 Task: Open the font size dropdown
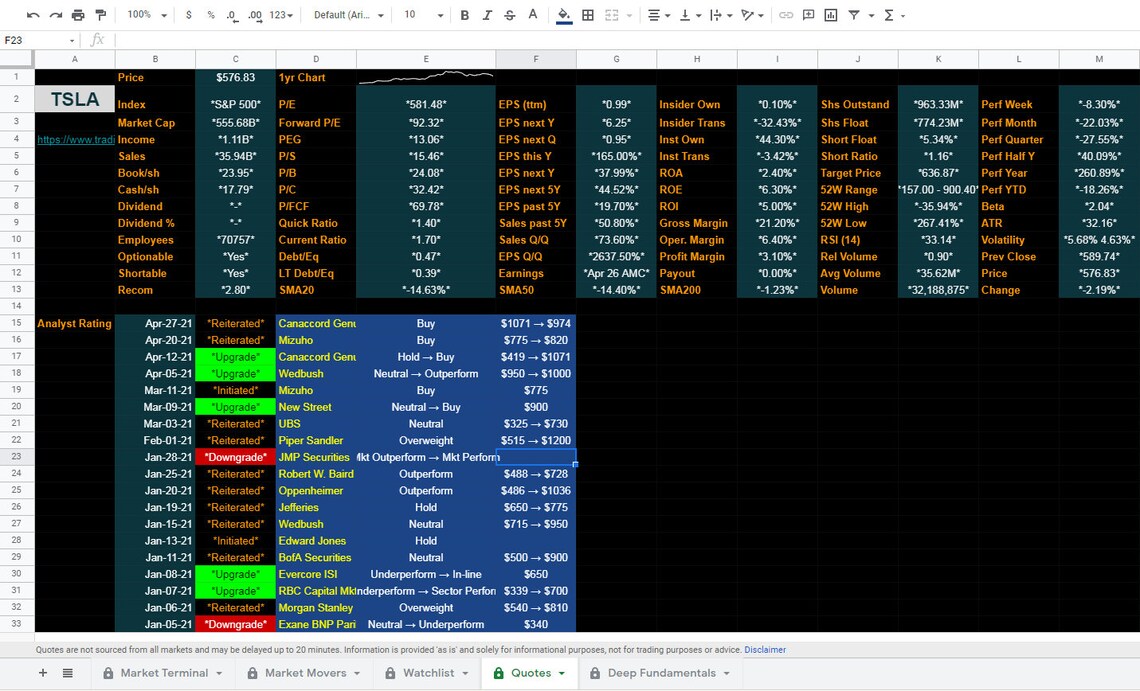[422, 15]
